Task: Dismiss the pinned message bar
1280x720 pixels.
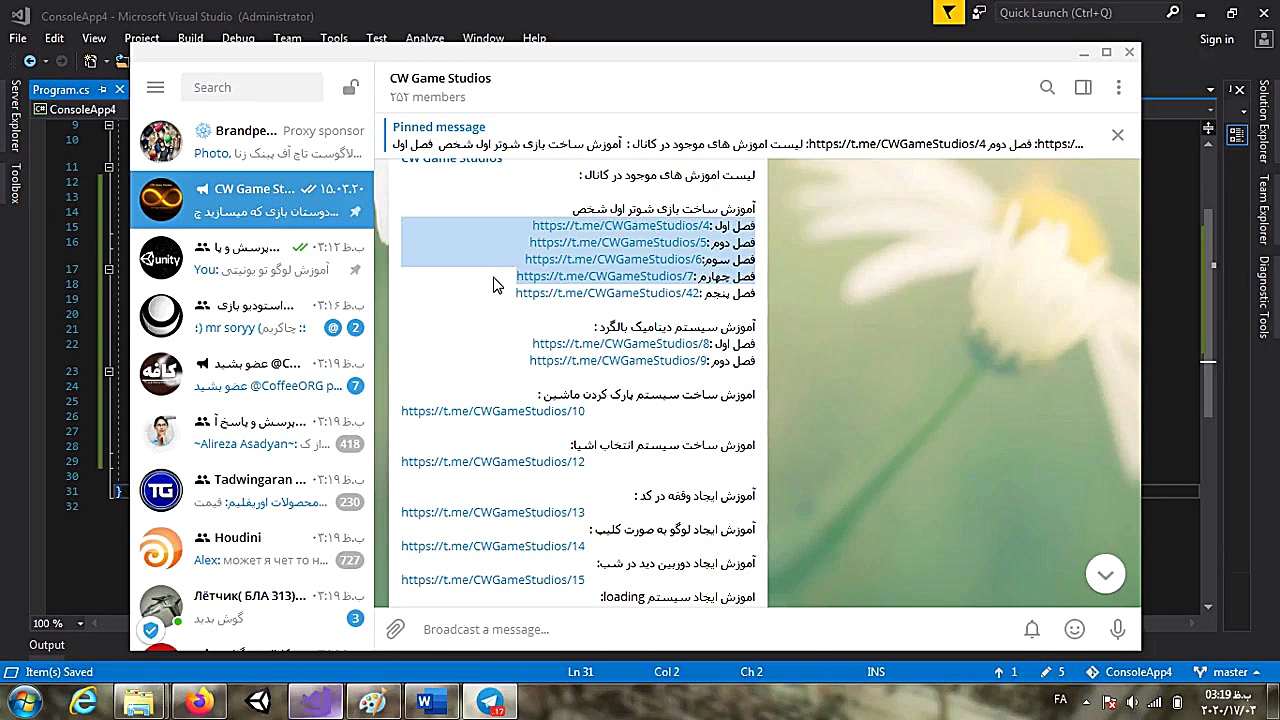Action: (x=1118, y=135)
